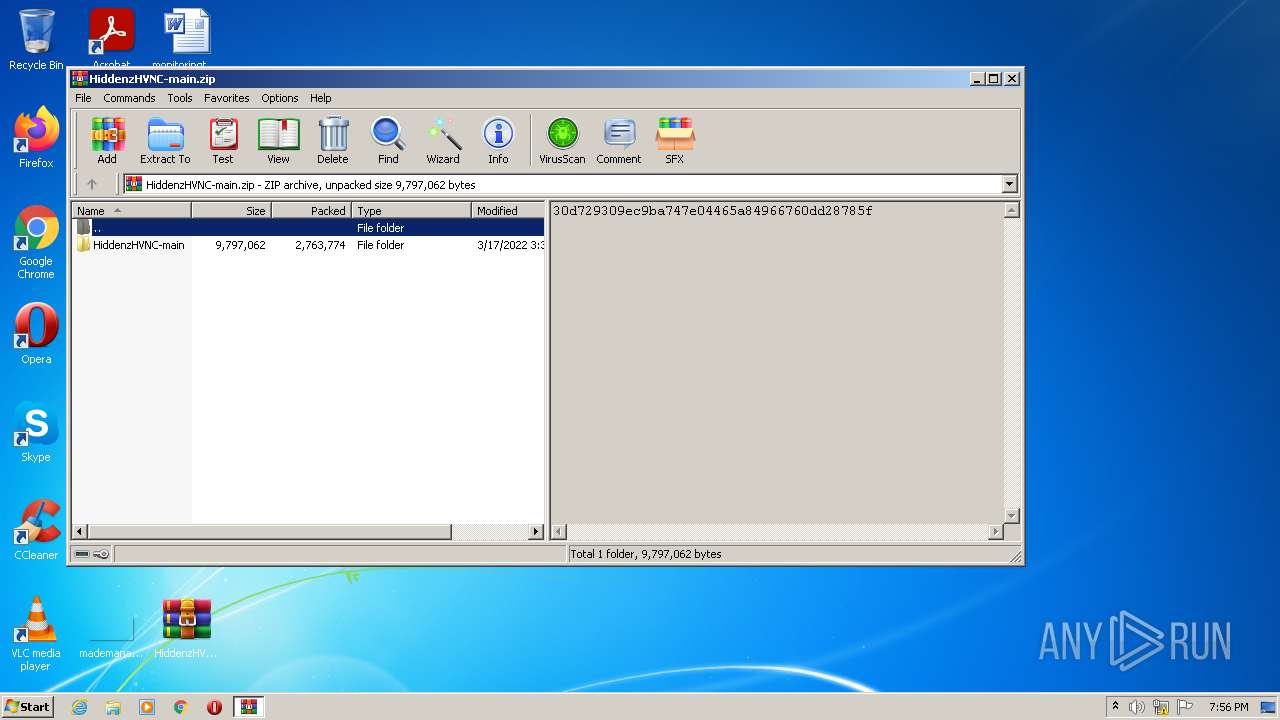Open the Tools menu
The image size is (1280, 720).
pyautogui.click(x=180, y=98)
